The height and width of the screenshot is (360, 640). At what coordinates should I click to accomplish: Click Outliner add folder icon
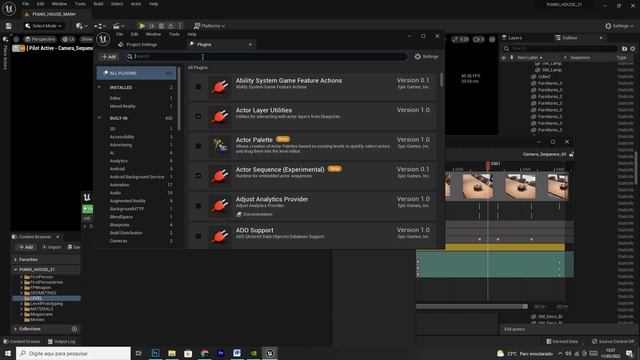(624, 49)
